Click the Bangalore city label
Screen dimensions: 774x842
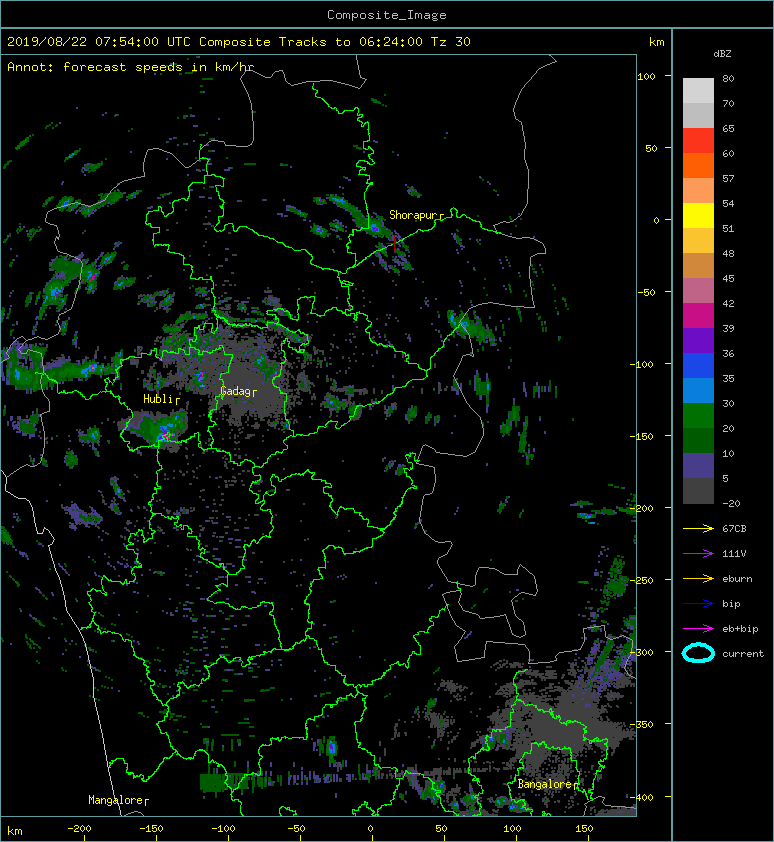tap(545, 784)
